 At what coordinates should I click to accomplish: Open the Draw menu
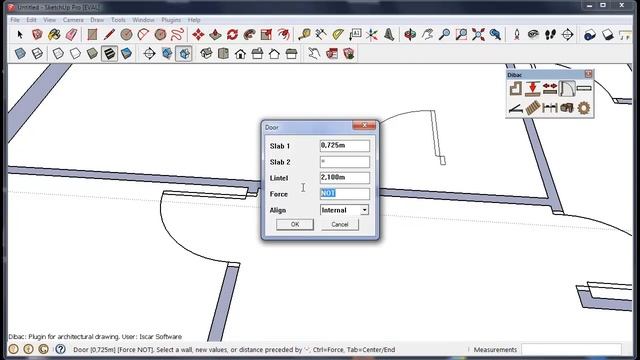[x=97, y=20]
